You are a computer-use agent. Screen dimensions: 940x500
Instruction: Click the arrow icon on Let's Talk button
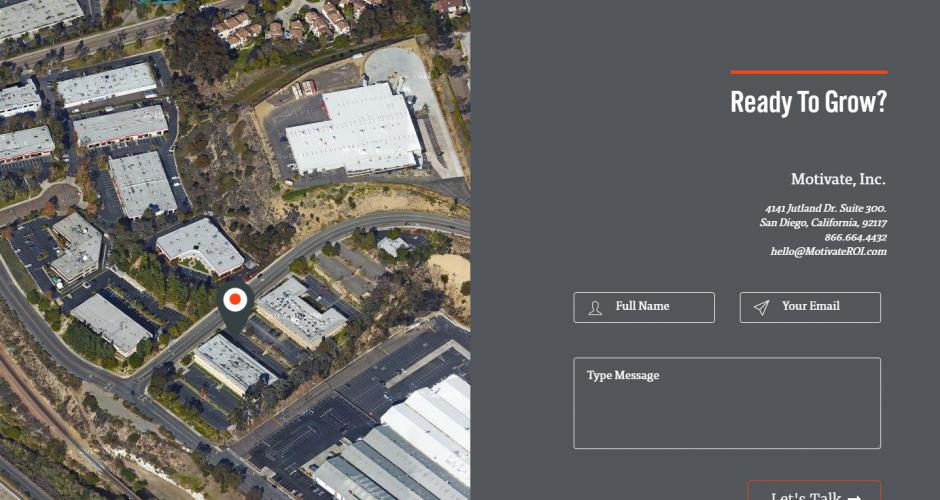click(x=854, y=497)
